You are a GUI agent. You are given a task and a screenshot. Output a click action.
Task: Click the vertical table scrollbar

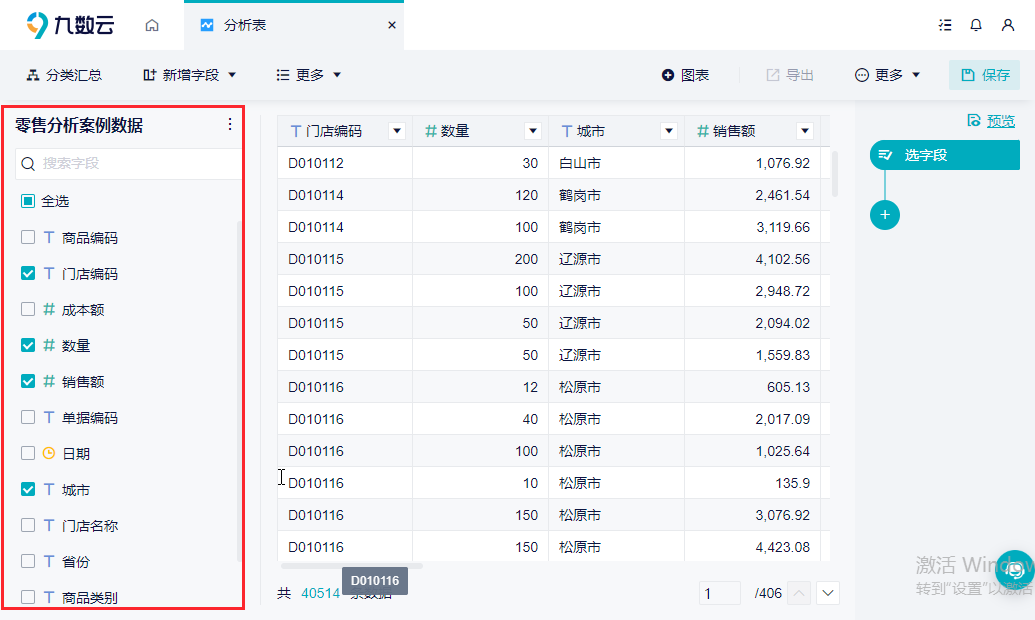click(x=835, y=174)
